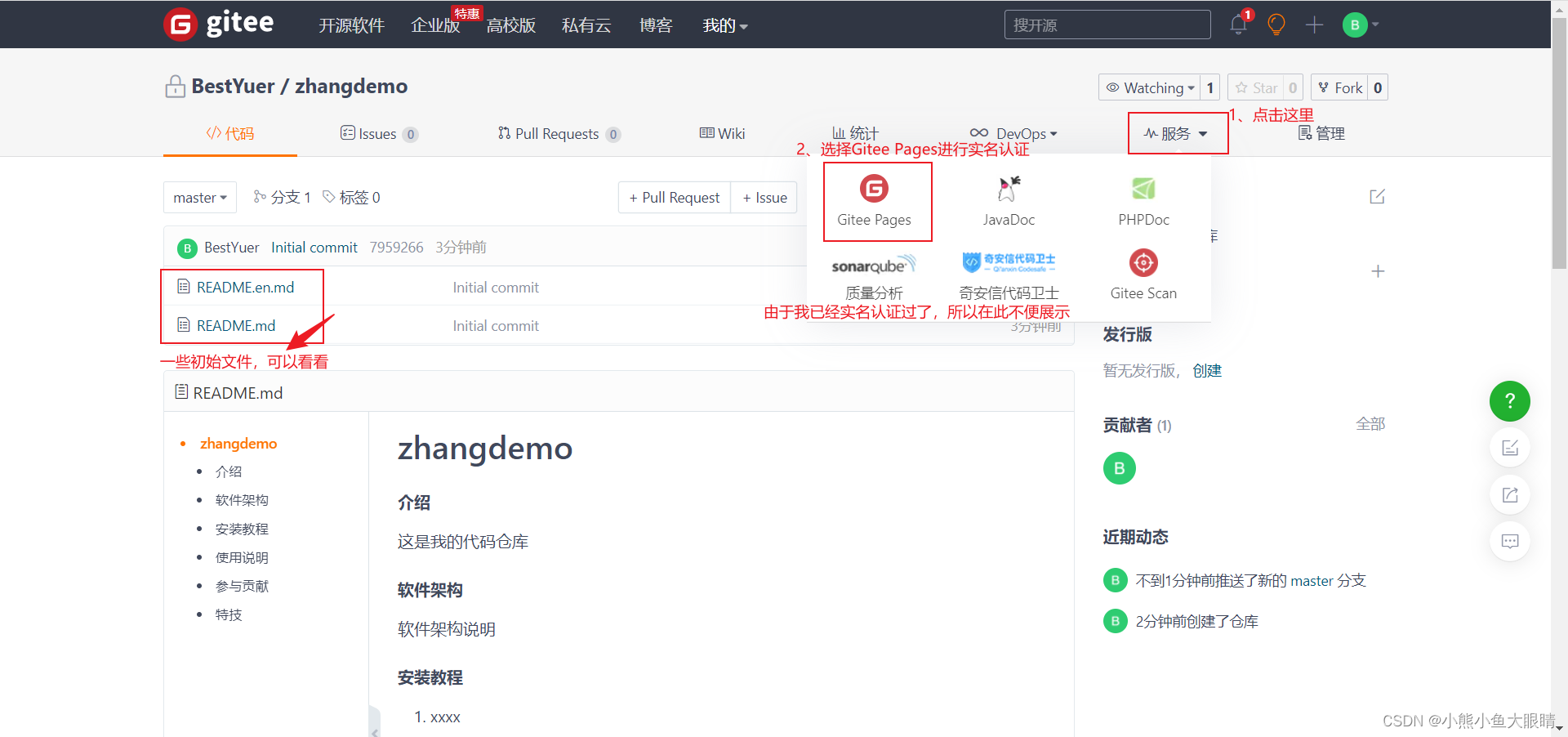Fork the repository
Viewport: 1568px width, 737px height.
coord(1339,87)
